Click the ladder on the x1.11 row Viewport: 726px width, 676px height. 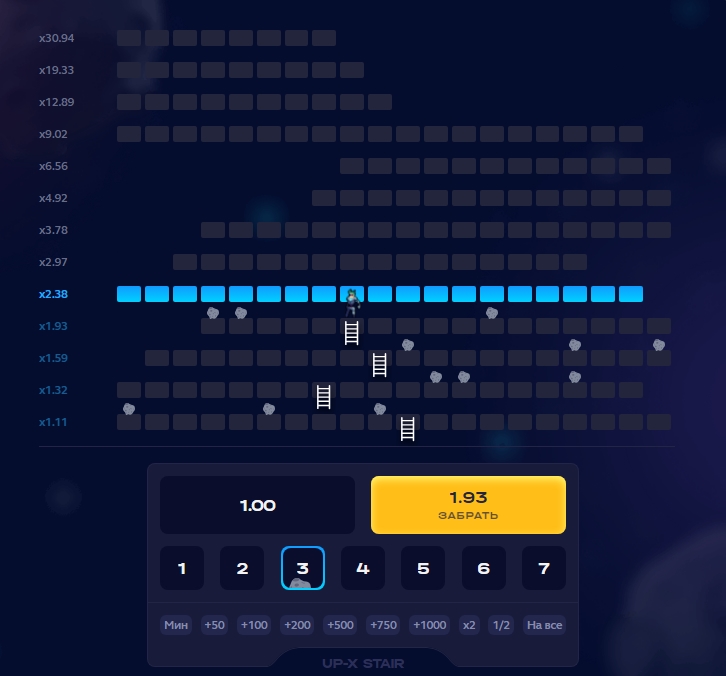(x=407, y=429)
